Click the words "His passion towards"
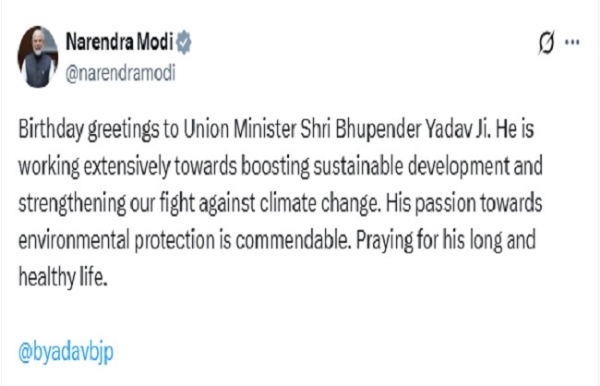This screenshot has height=386, width=600. (464, 203)
